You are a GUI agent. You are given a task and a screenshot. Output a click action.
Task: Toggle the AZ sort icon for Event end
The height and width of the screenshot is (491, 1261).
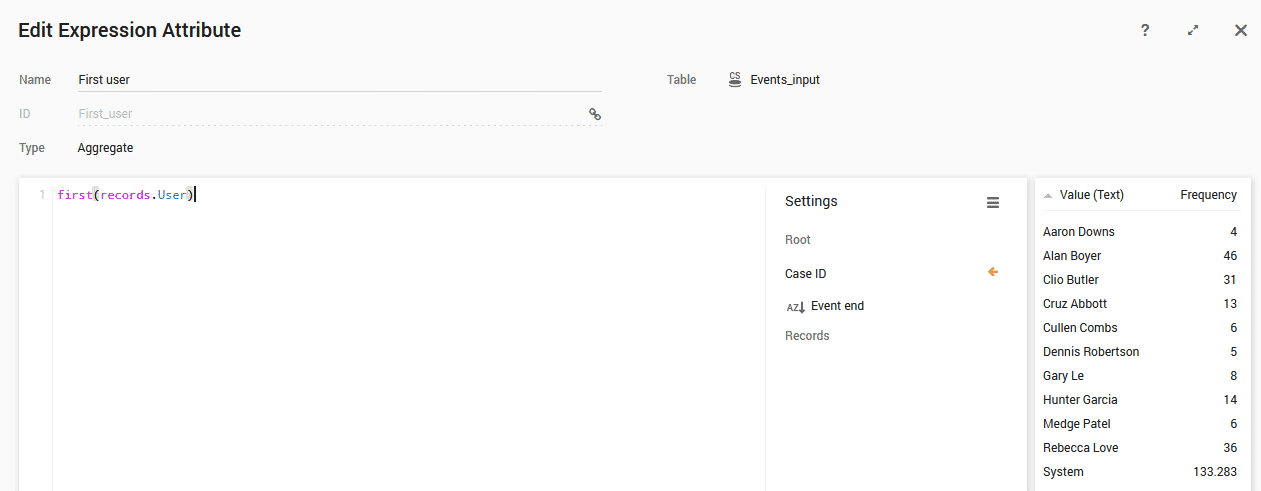pyautogui.click(x=796, y=307)
